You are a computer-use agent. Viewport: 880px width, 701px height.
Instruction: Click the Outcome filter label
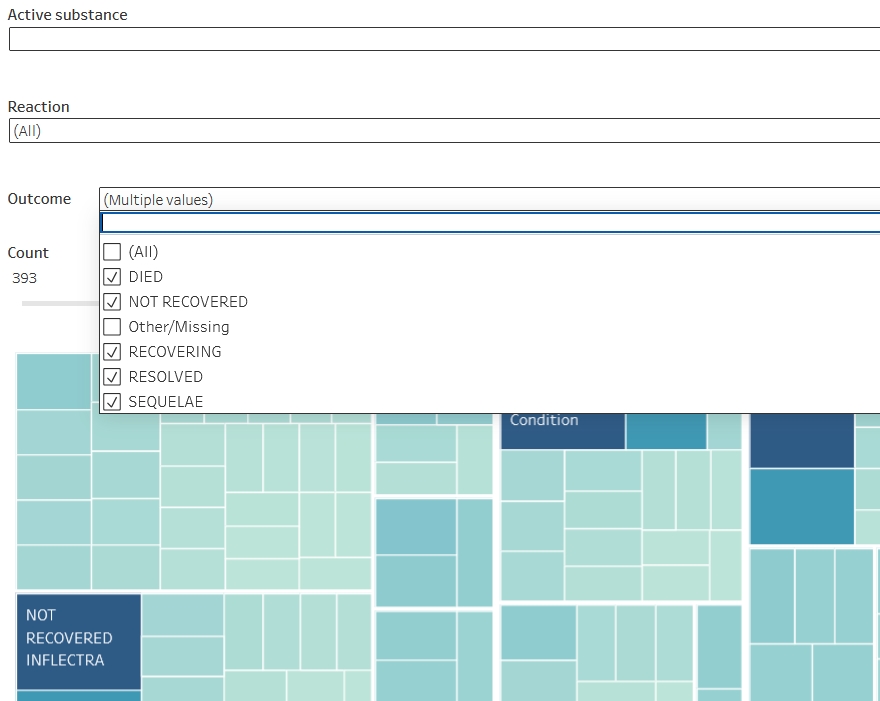40,198
